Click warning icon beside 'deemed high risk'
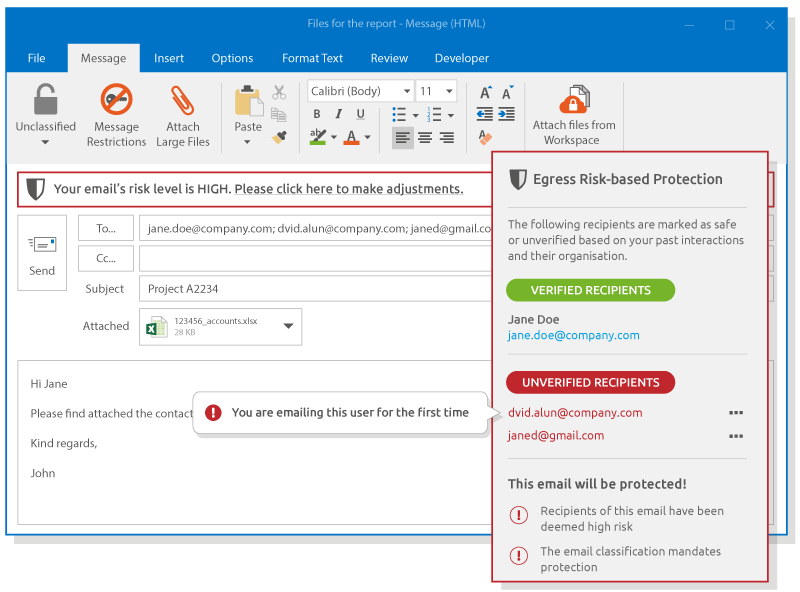Viewport: 800px width, 592px height. click(x=519, y=515)
